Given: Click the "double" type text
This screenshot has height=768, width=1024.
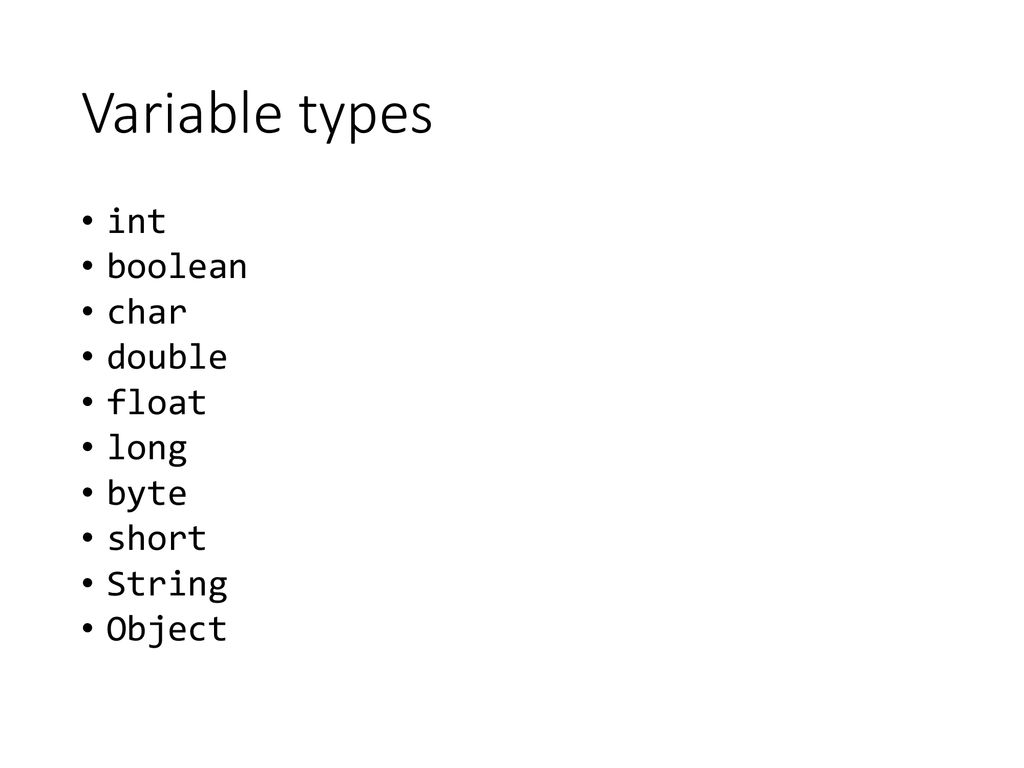Looking at the screenshot, I should point(167,357).
